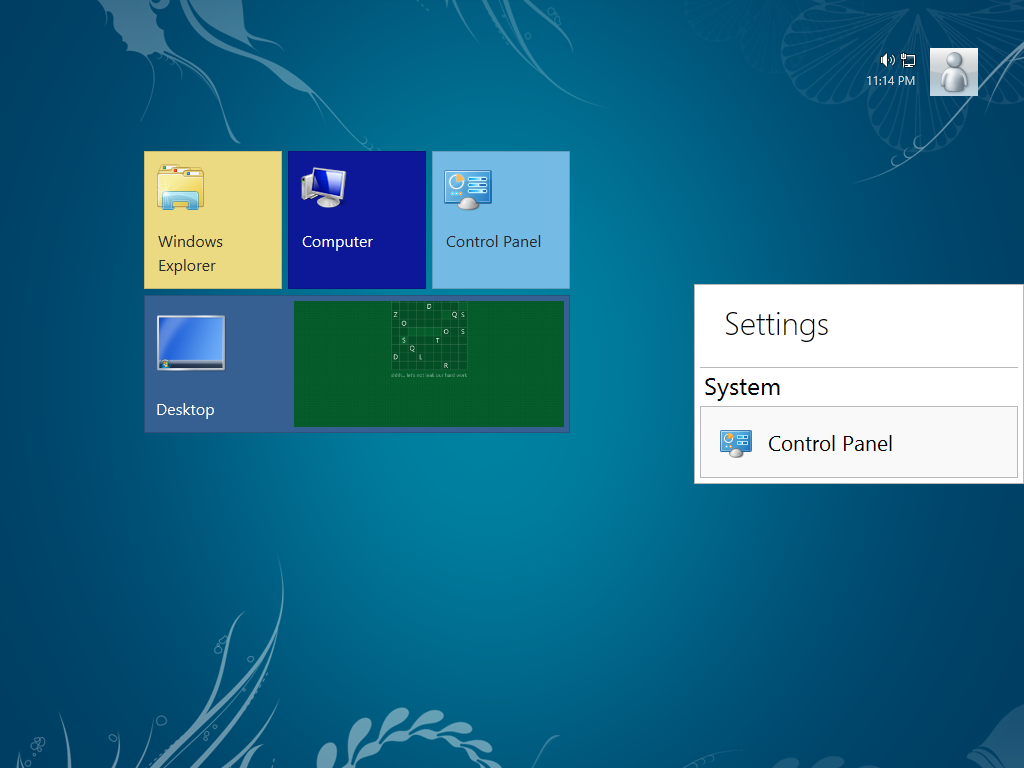Select the 'Computer' tile text label
The width and height of the screenshot is (1024, 768).
pos(337,242)
